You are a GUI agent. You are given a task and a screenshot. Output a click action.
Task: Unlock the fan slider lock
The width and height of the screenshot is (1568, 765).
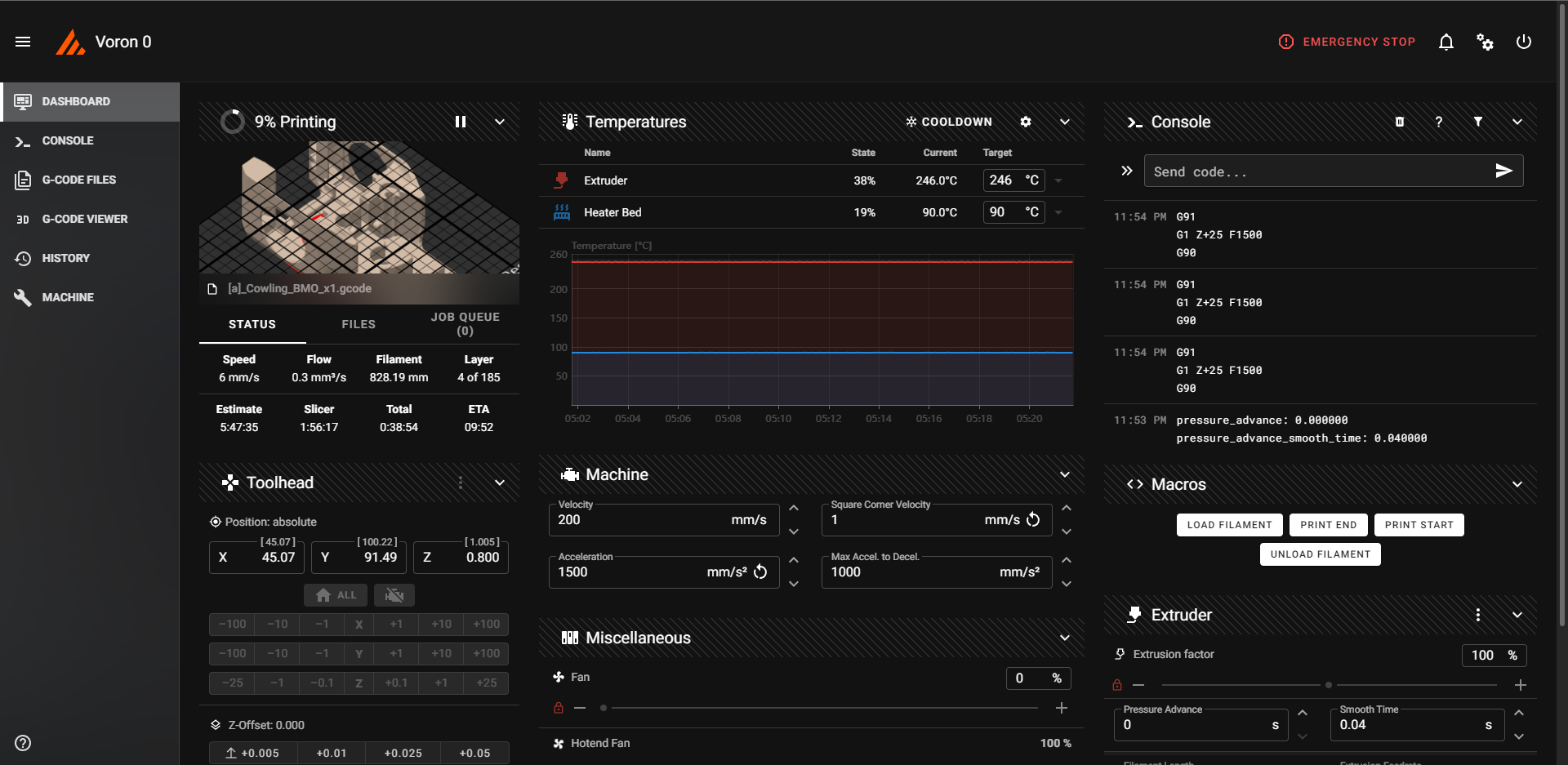[x=559, y=708]
